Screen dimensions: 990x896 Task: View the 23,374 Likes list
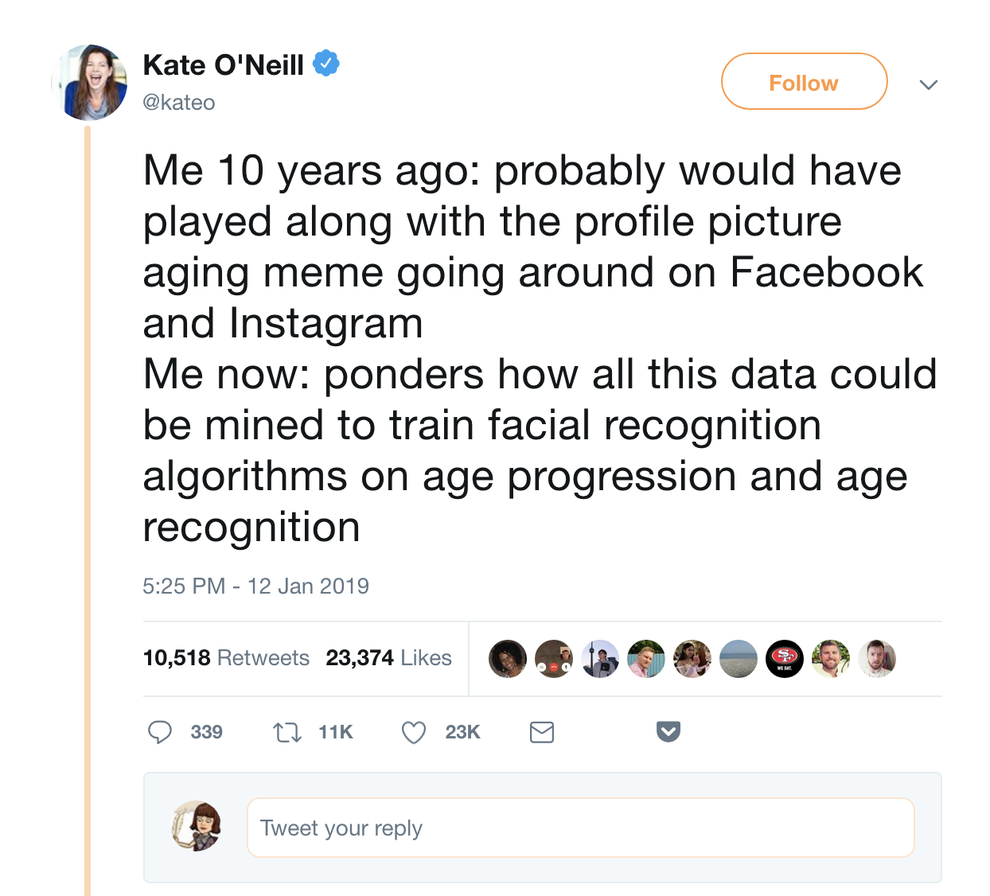point(389,658)
